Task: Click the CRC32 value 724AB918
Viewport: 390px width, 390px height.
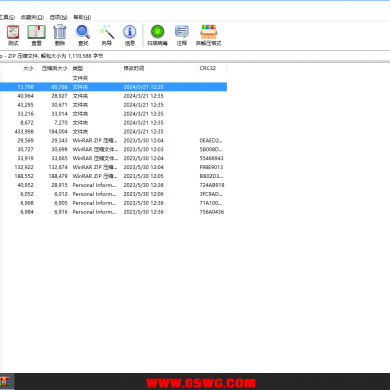Action: coord(212,185)
